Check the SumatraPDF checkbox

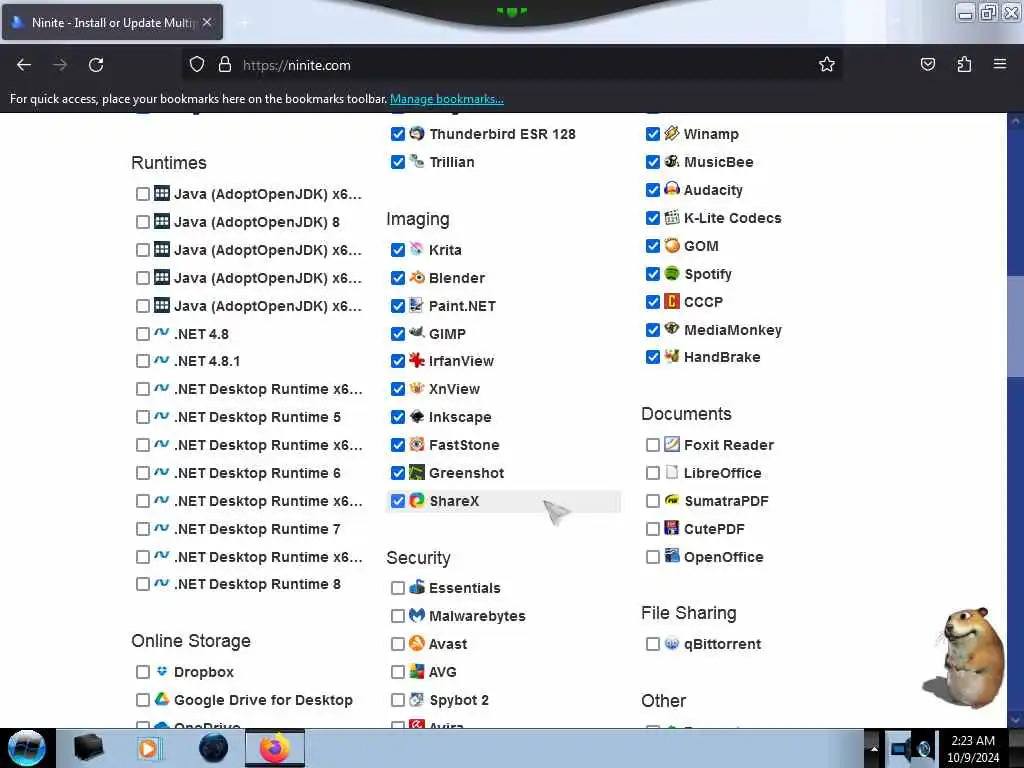[652, 501]
